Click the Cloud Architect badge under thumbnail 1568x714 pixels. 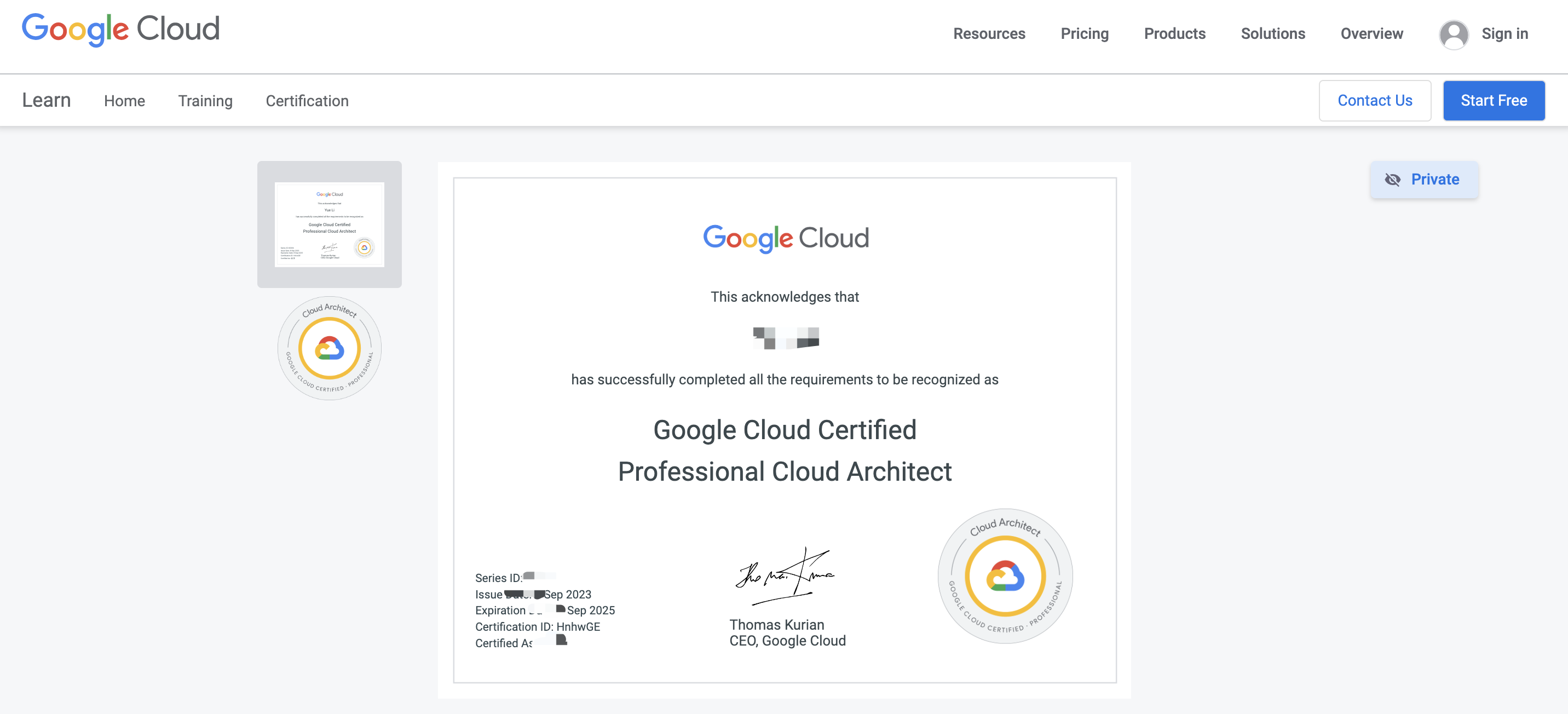pyautogui.click(x=329, y=348)
